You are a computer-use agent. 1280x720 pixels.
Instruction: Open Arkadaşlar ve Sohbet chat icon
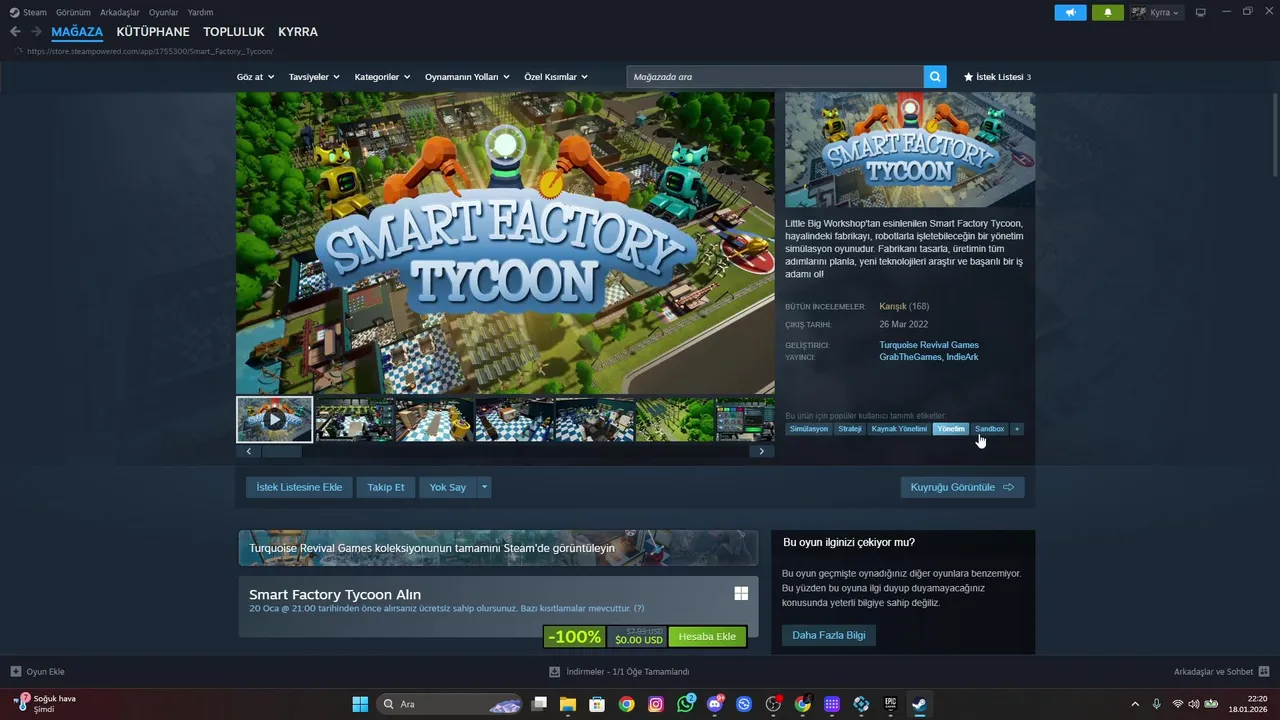tap(1264, 672)
